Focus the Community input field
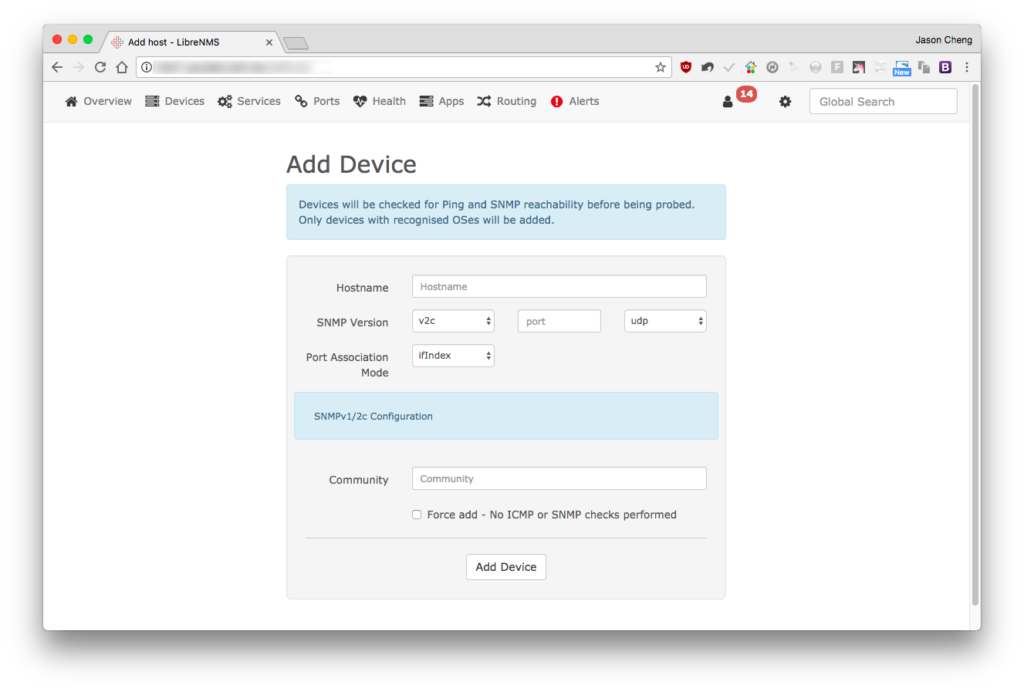The width and height of the screenshot is (1024, 692). (559, 479)
